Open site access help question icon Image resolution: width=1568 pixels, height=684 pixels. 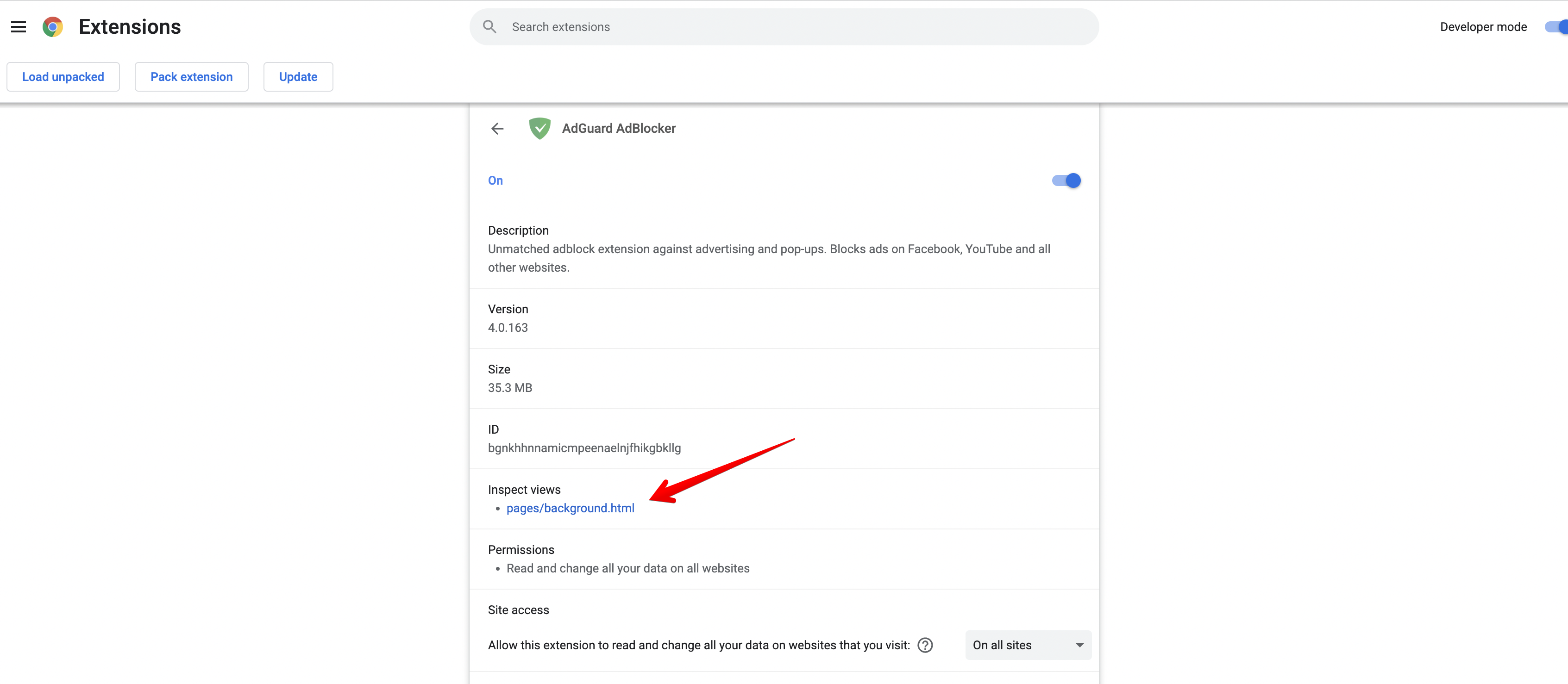[925, 645]
